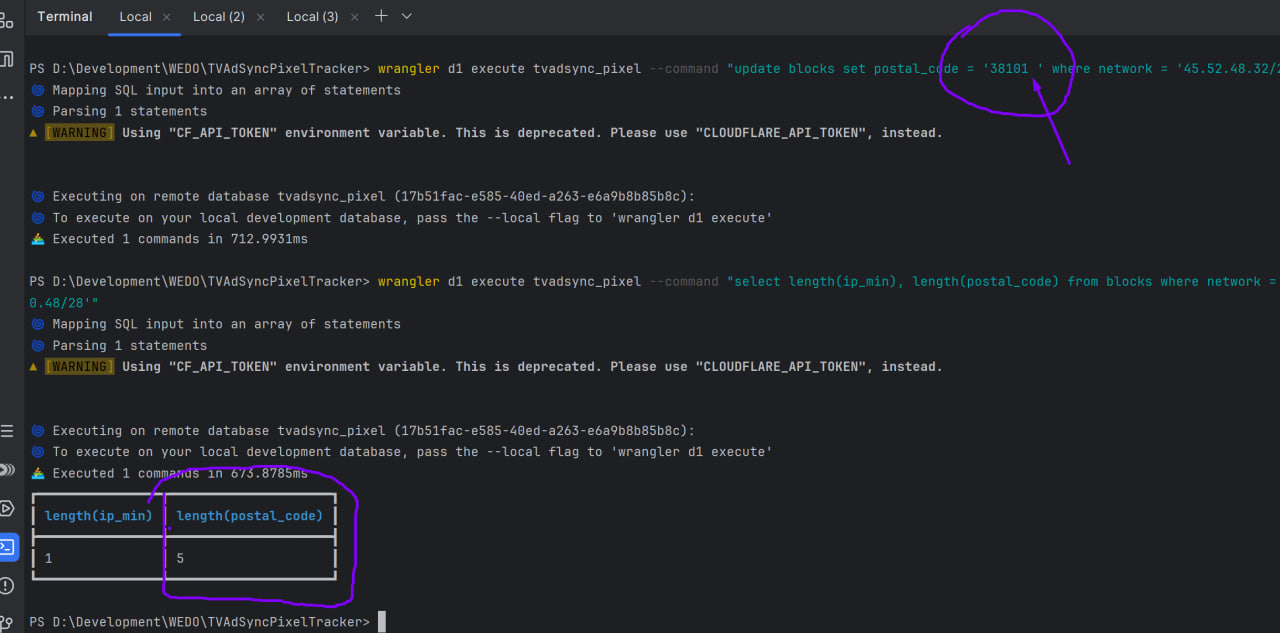Expand the terminal options dropdown chevron
1280x633 pixels.
(x=407, y=16)
